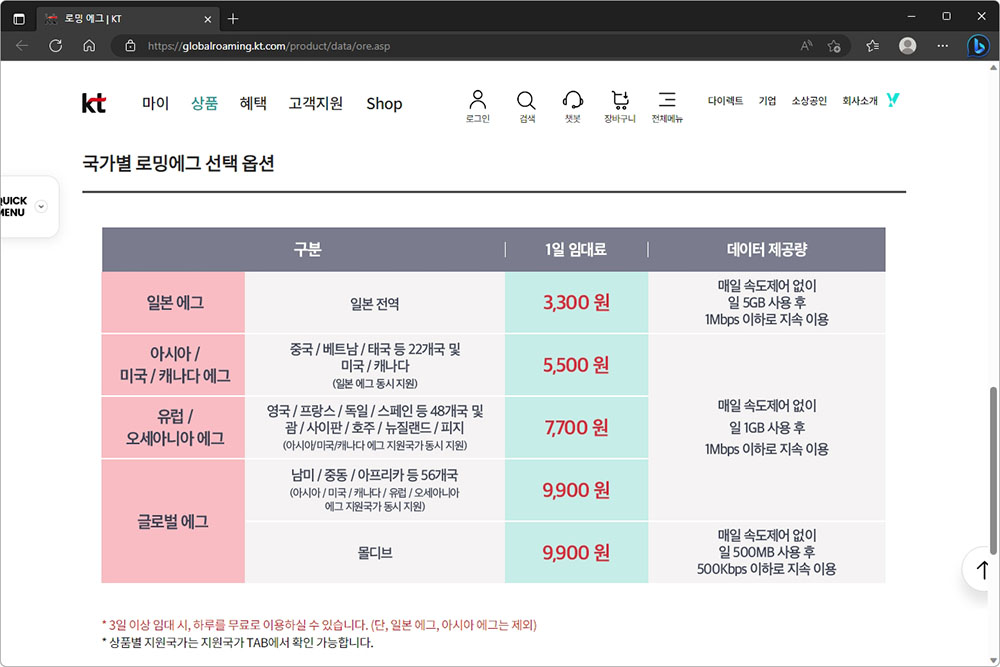Click the 다이렉트 link

(725, 101)
